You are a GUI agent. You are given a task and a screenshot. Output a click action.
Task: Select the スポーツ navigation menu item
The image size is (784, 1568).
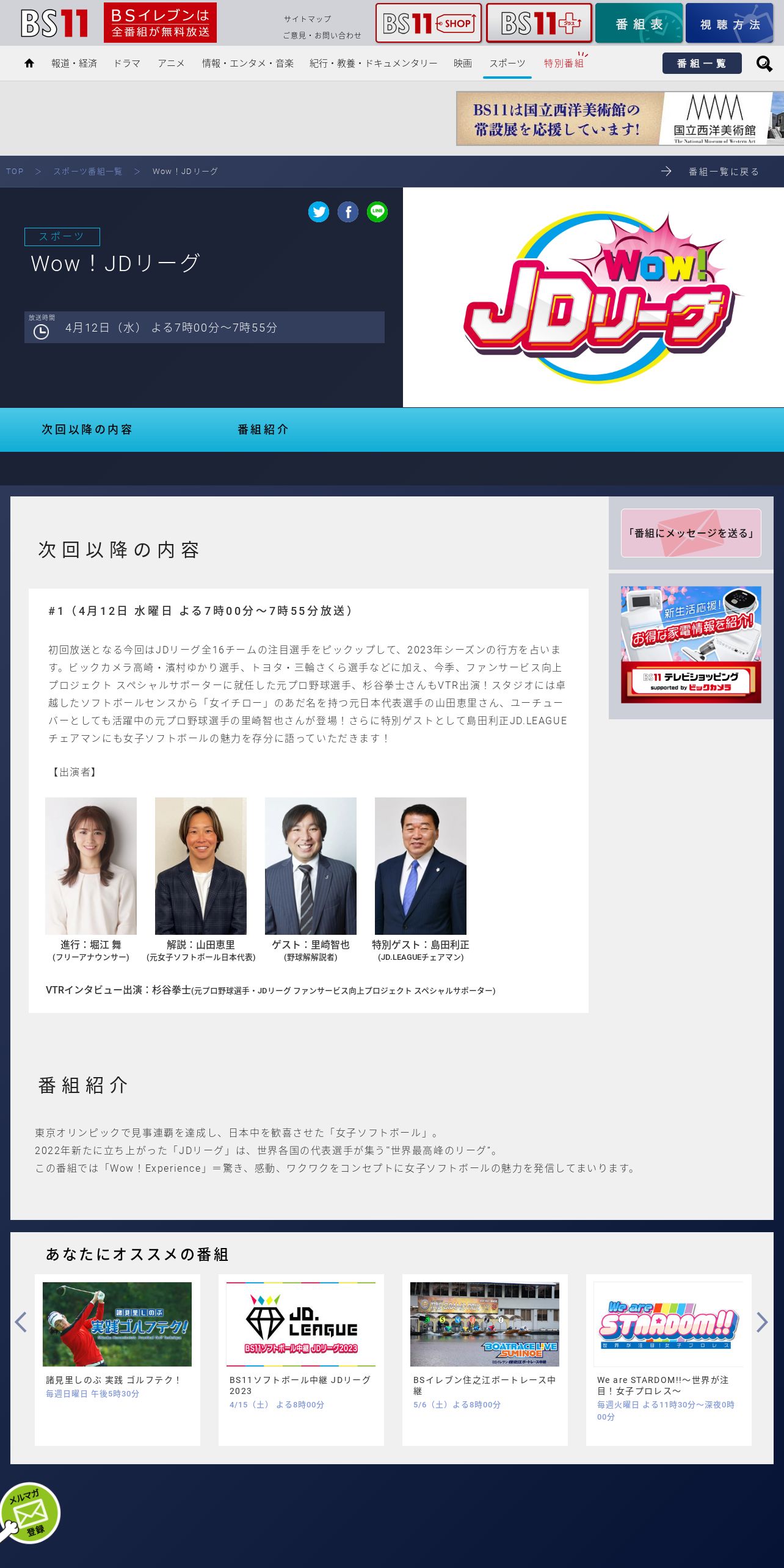[x=507, y=64]
